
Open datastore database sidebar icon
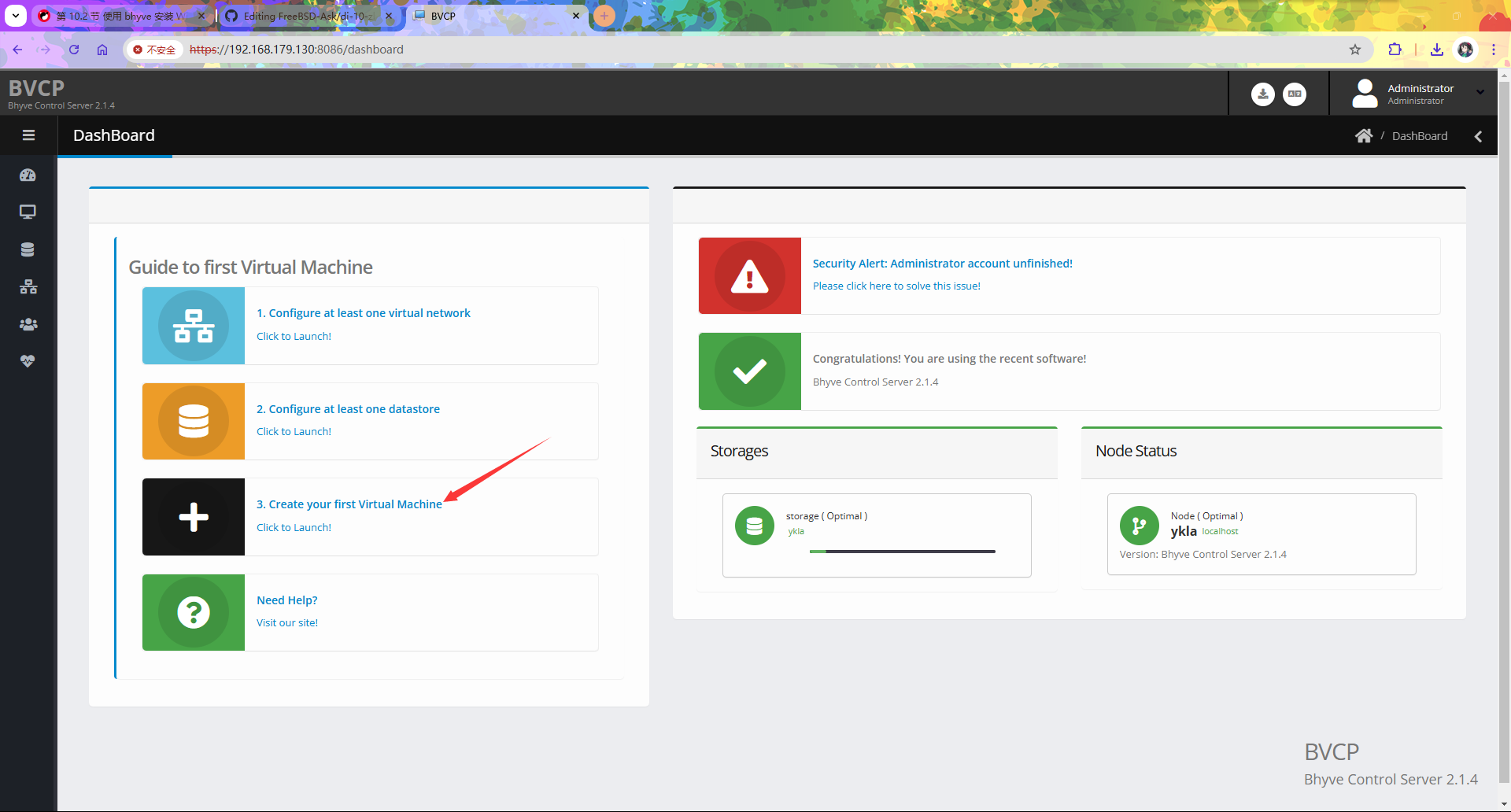(28, 249)
